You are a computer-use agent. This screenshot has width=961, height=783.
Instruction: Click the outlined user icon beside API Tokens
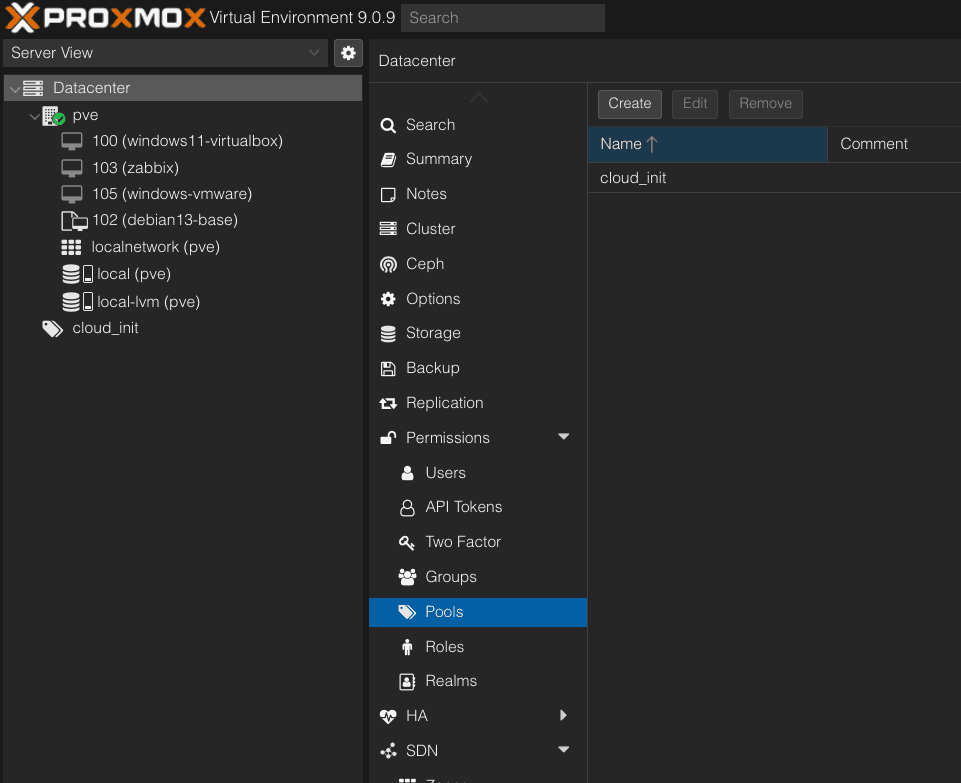pyautogui.click(x=407, y=508)
